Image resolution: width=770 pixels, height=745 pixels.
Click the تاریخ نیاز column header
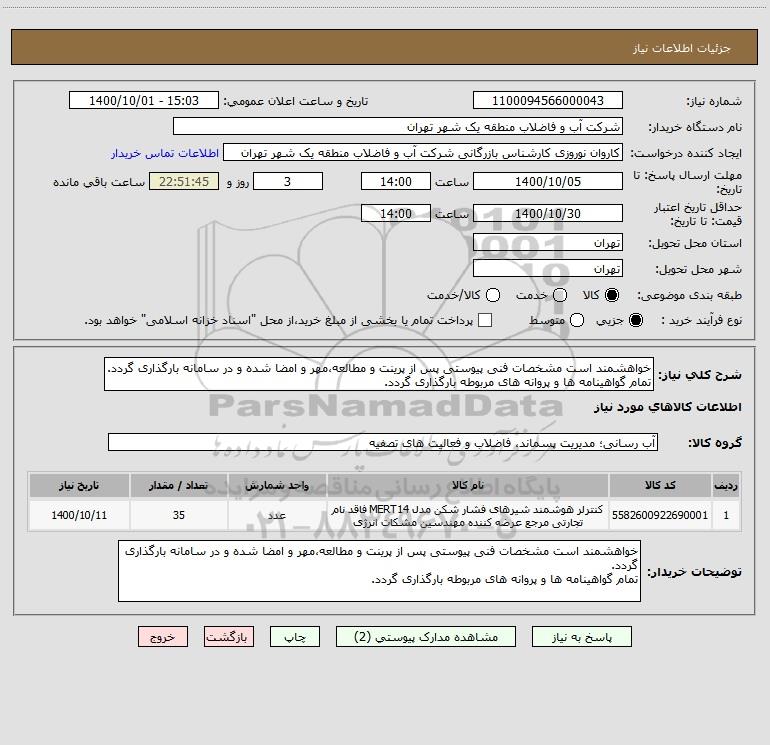pos(79,485)
